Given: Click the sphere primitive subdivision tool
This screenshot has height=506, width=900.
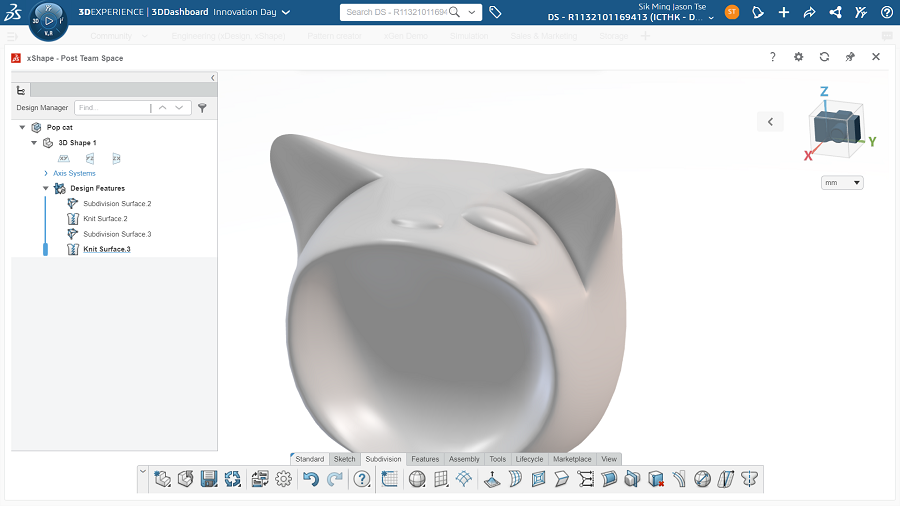Looking at the screenshot, I should pos(417,479).
